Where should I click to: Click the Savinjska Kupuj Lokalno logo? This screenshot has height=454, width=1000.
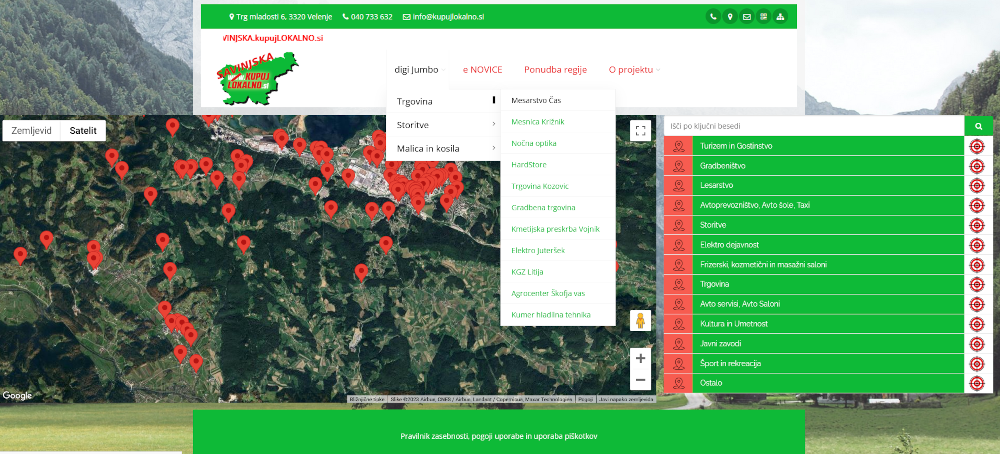[257, 78]
